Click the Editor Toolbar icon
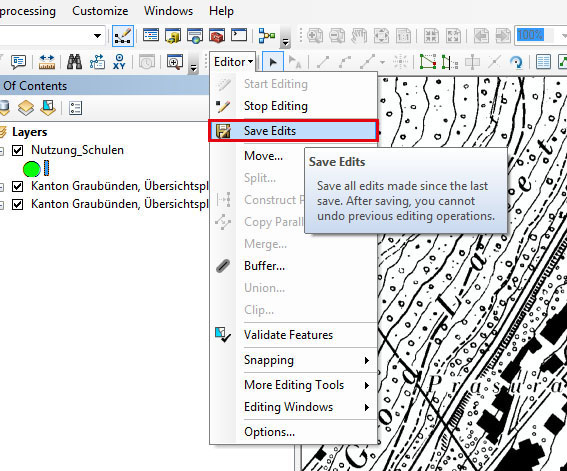The image size is (567, 471). coord(123,36)
